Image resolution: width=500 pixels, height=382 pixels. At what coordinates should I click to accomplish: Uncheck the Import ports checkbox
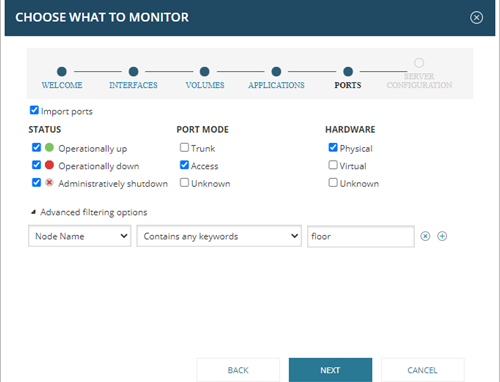[x=34, y=110]
